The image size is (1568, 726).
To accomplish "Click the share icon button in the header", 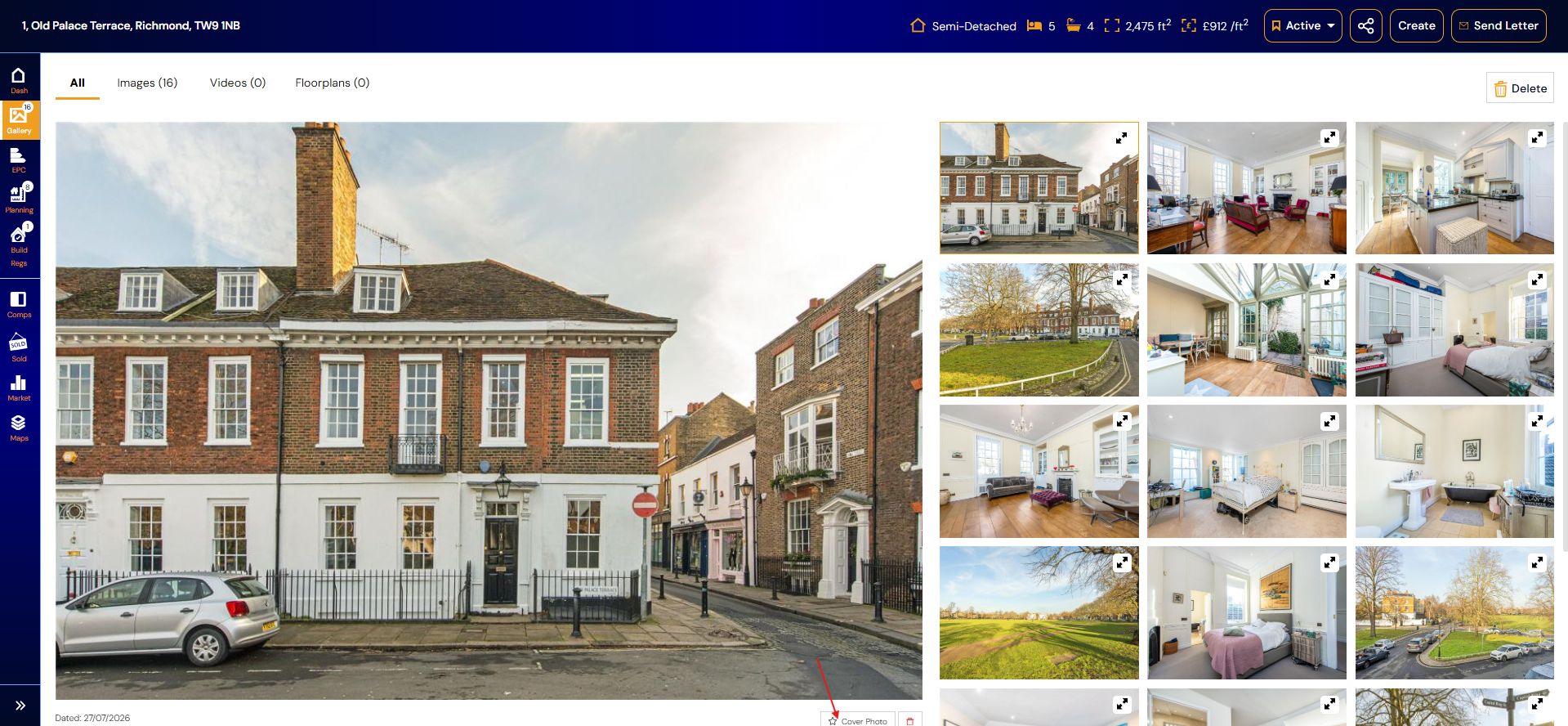I will point(1365,25).
